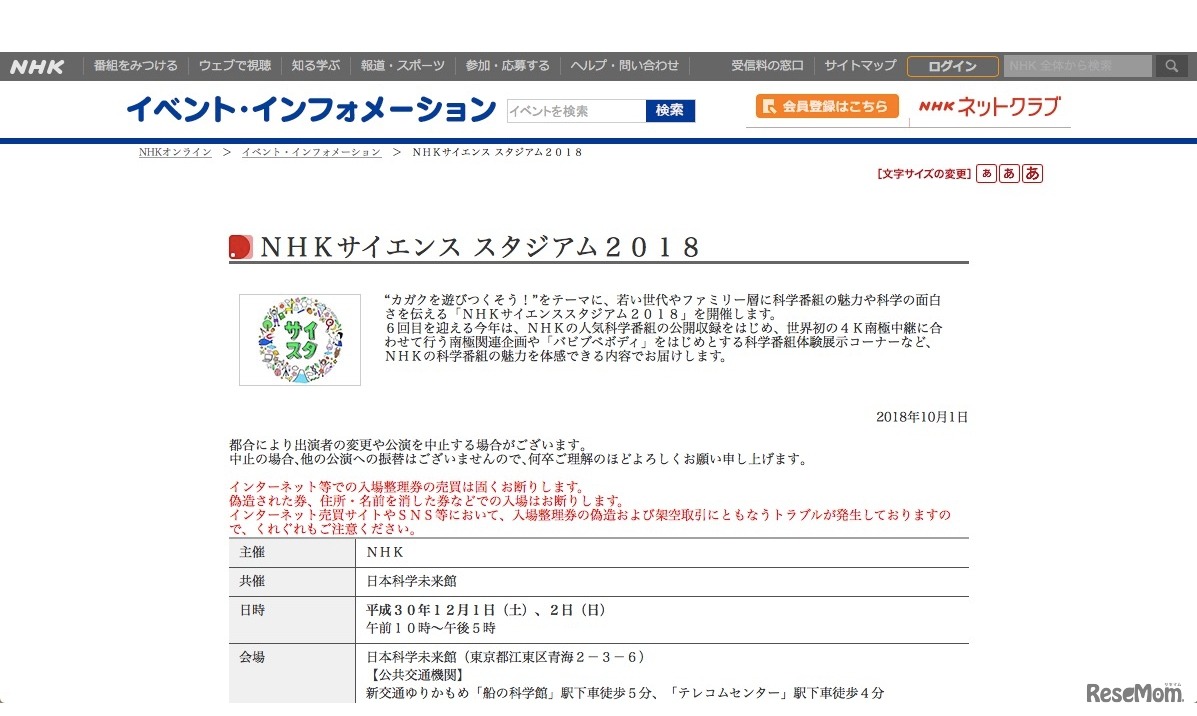Go to 受信料の窓口 page
Screen dimensions: 1197x716
(x=767, y=66)
